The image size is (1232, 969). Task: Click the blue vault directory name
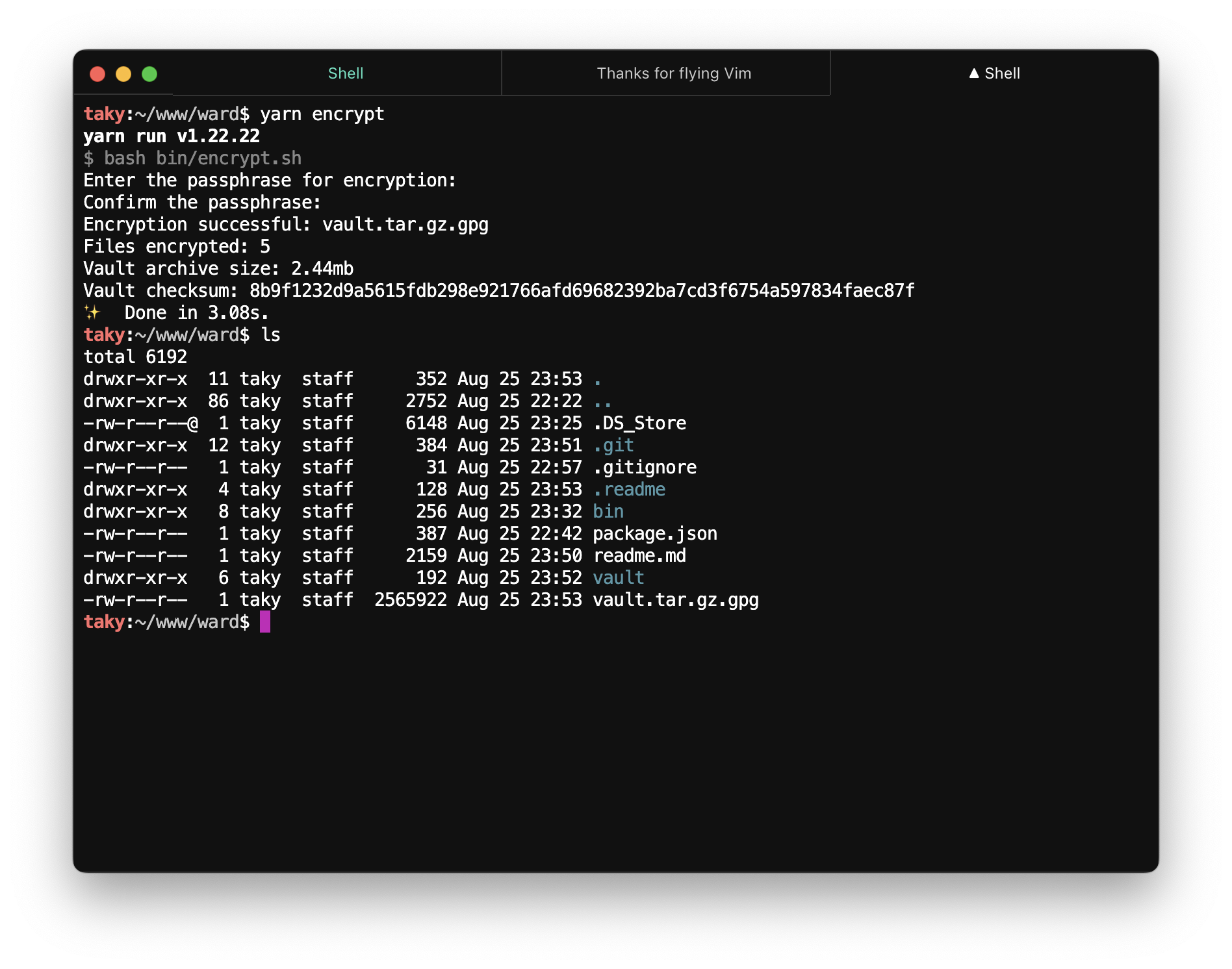[619, 578]
